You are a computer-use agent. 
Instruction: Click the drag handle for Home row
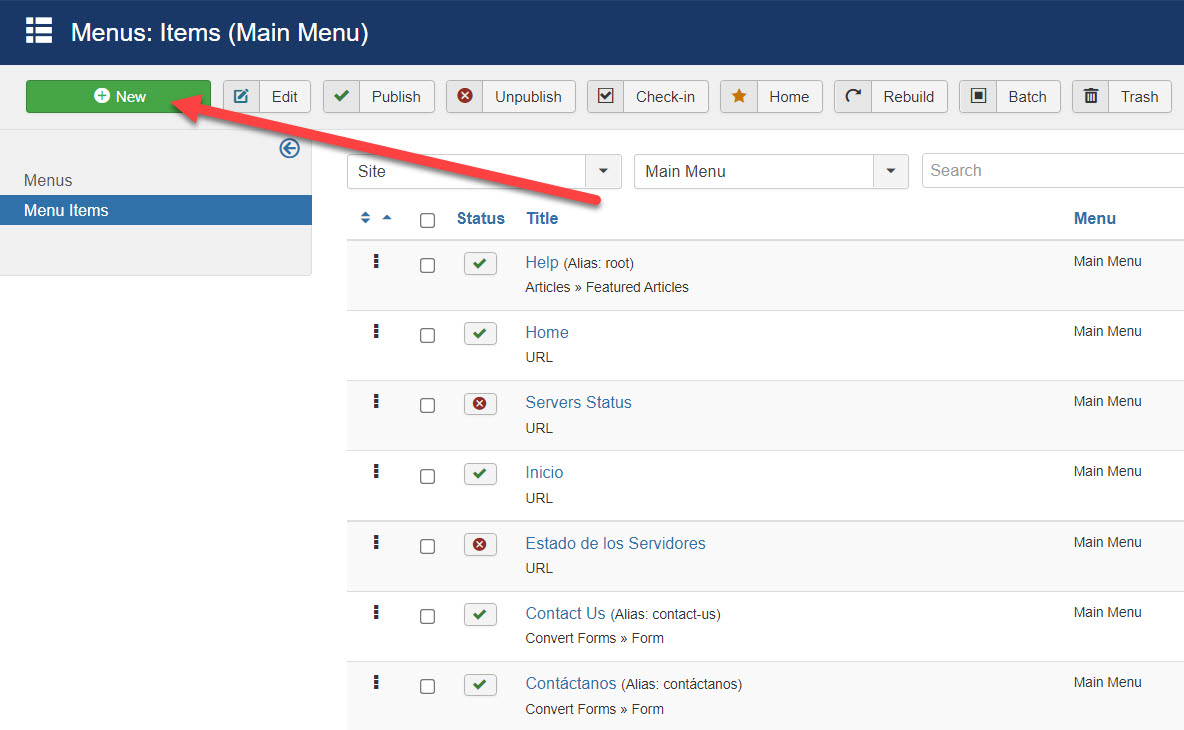[x=376, y=331]
